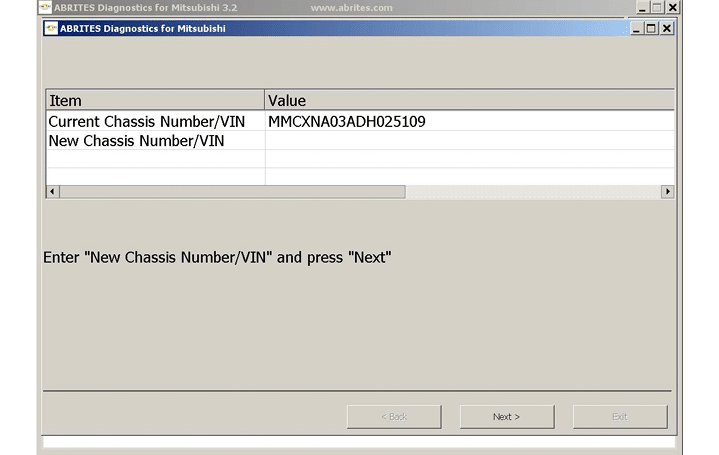Click the table's left scroll arrow

(x=53, y=191)
